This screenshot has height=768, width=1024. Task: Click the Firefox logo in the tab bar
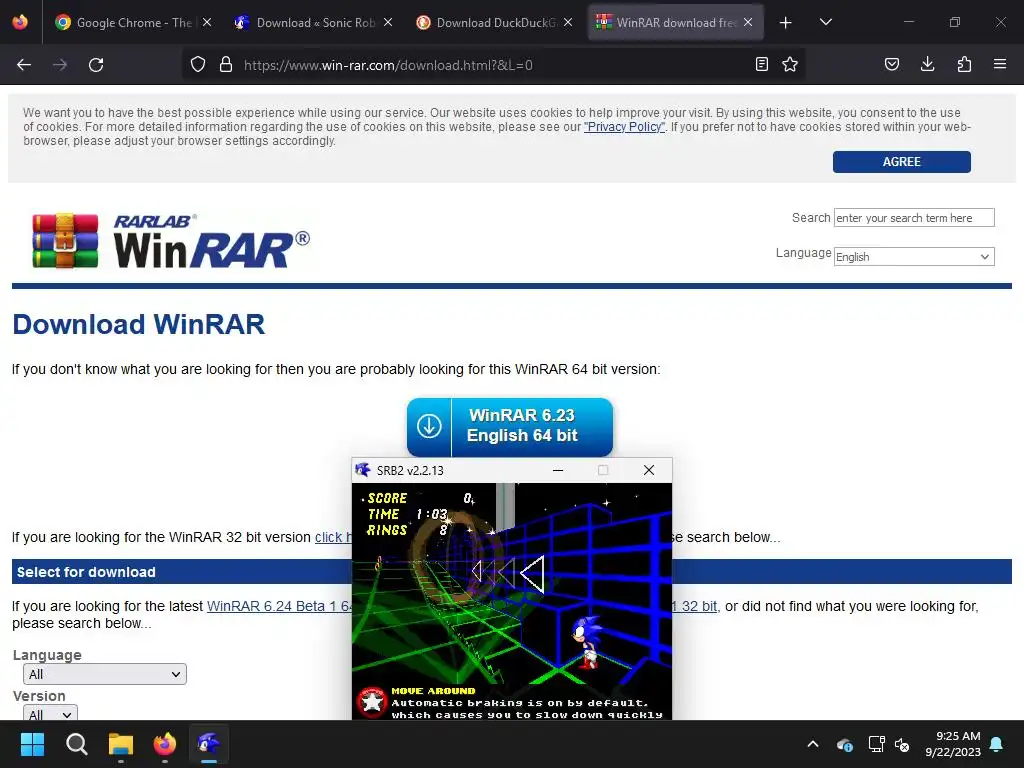pos(20,22)
